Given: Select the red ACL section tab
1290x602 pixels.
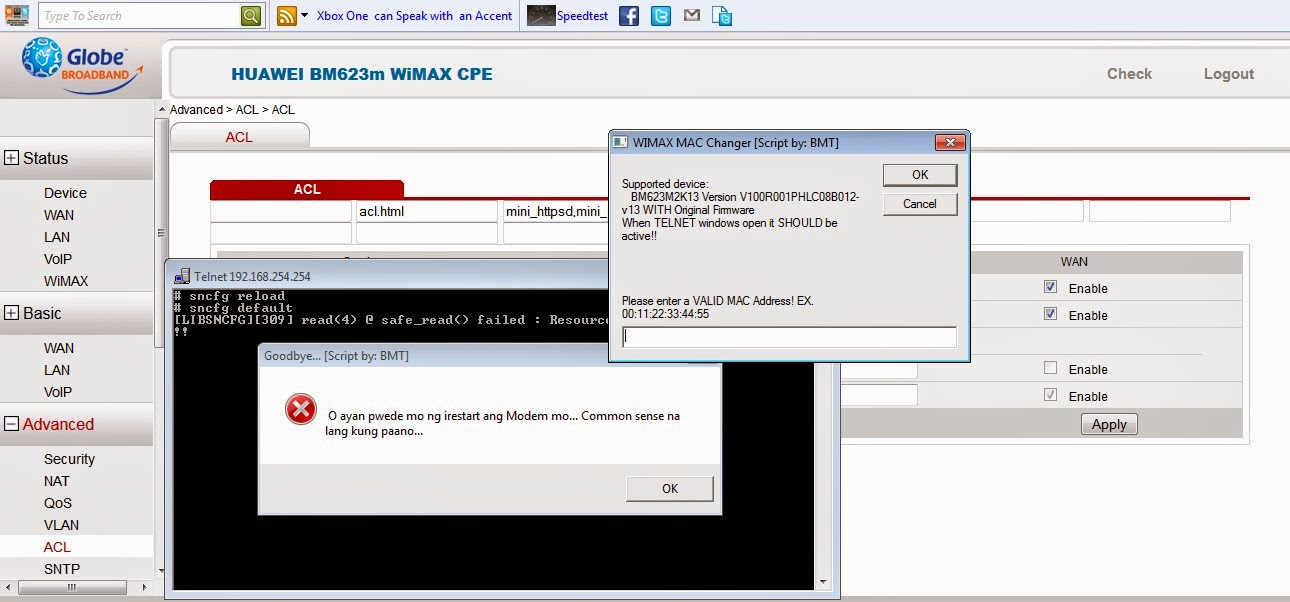Looking at the screenshot, I should coord(307,189).
